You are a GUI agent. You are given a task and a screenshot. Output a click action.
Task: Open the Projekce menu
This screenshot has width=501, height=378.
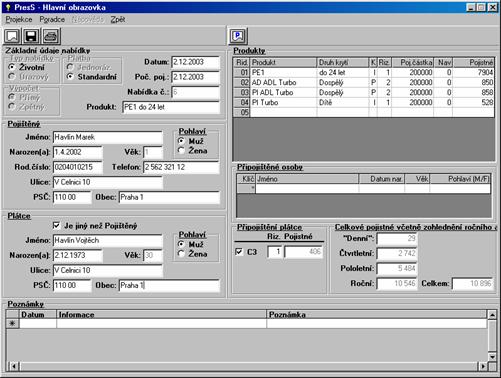tap(19, 19)
